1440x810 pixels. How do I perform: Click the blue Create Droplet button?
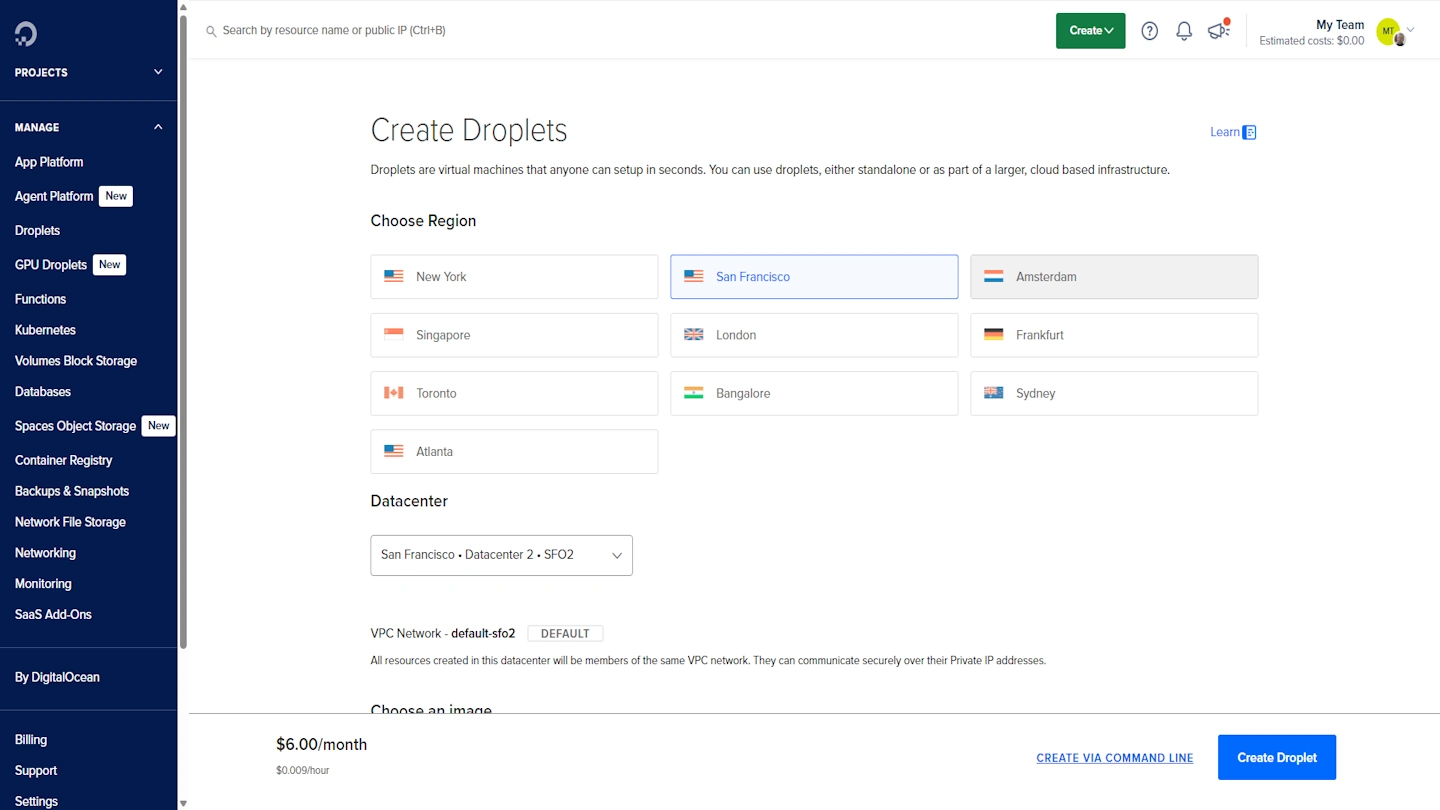(x=1276, y=757)
